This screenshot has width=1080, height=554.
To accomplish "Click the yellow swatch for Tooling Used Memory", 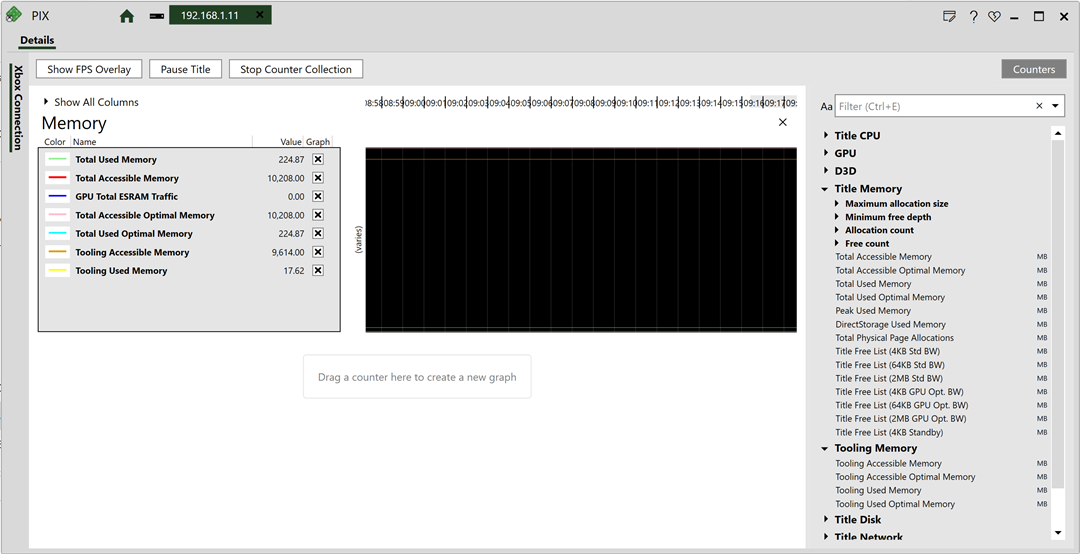I will (57, 271).
